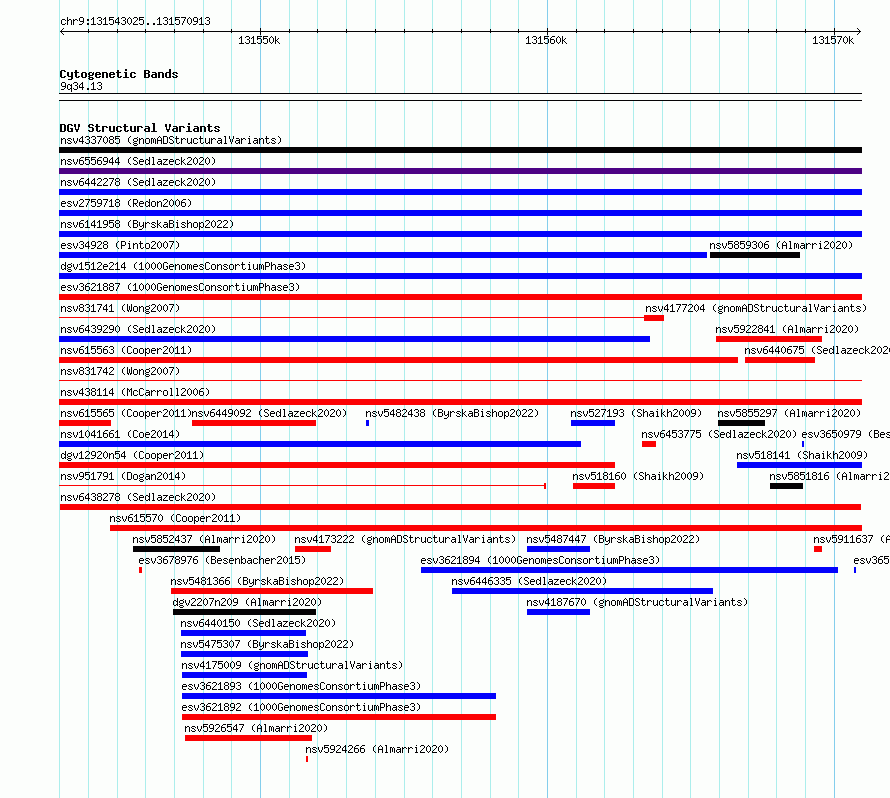Screen dimensions: 890x798
Task: Click the 131560k ruler position label
Action: (x=546, y=40)
